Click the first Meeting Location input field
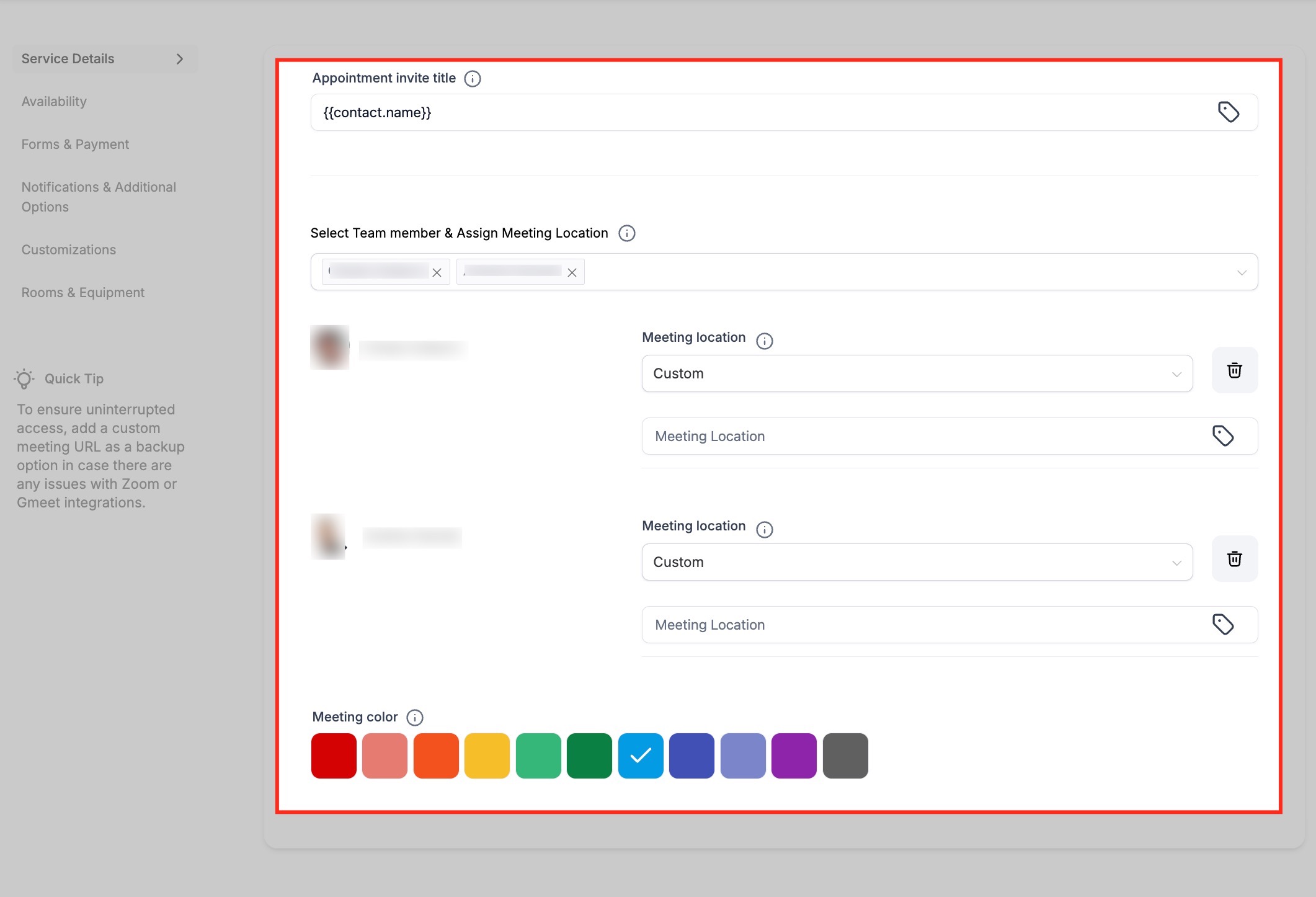1316x897 pixels. tap(918, 436)
